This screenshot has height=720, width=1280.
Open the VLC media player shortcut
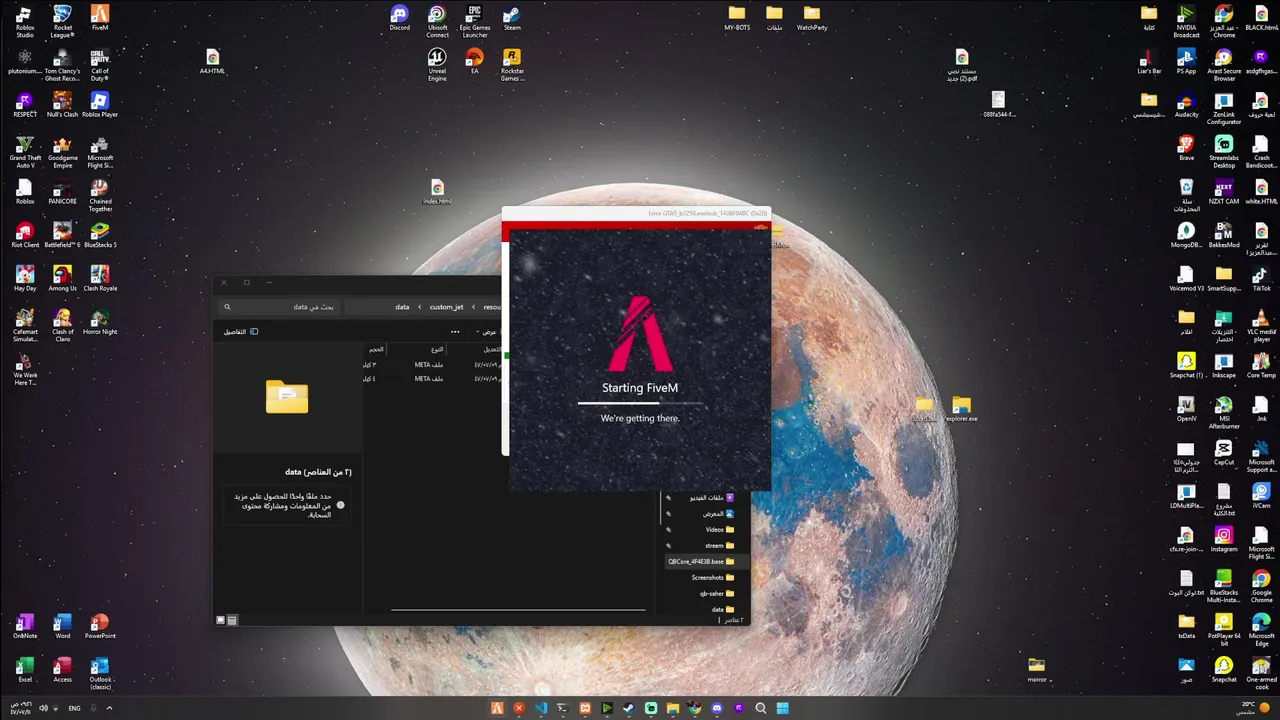pyautogui.click(x=1260, y=326)
